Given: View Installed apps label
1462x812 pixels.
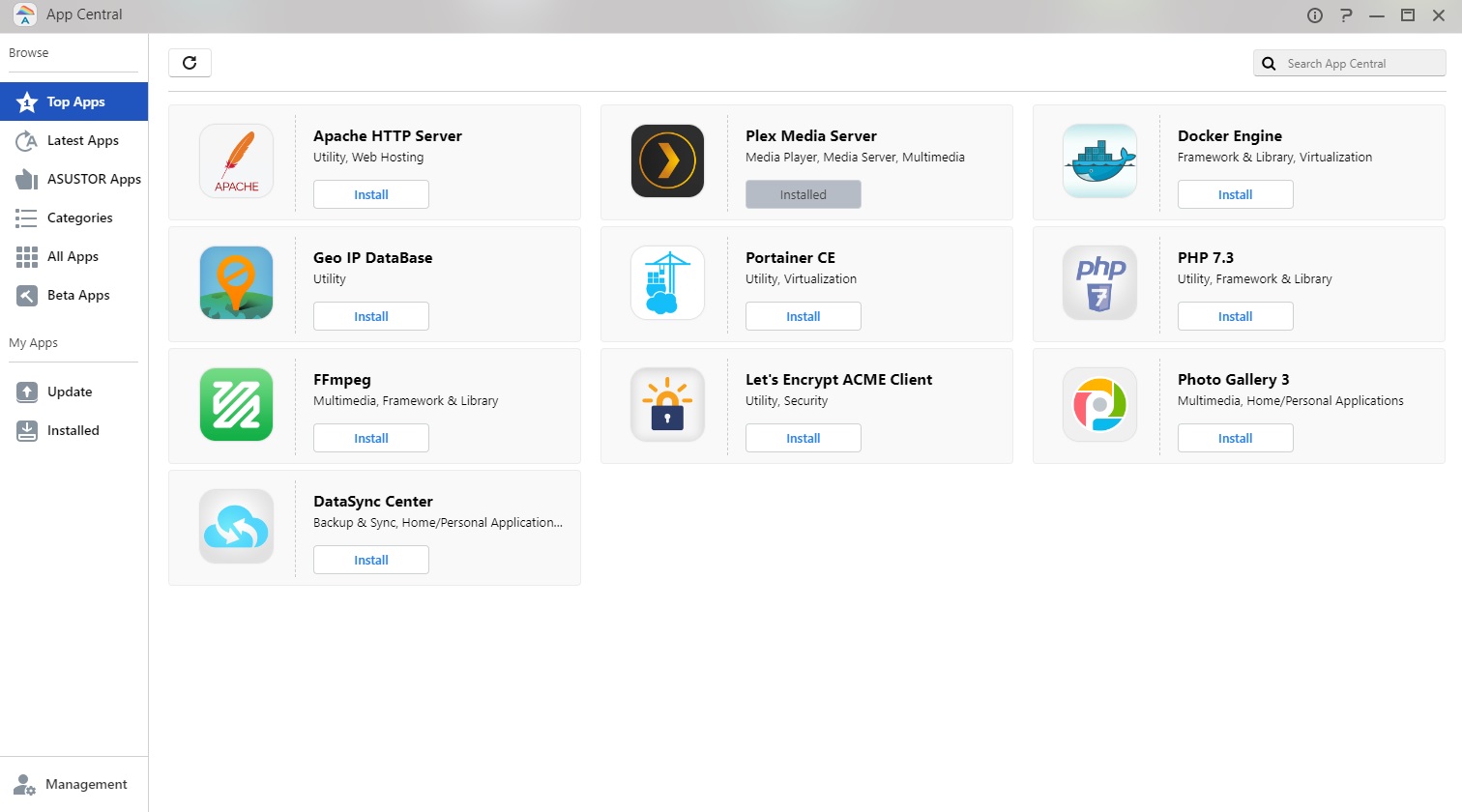Looking at the screenshot, I should (73, 430).
